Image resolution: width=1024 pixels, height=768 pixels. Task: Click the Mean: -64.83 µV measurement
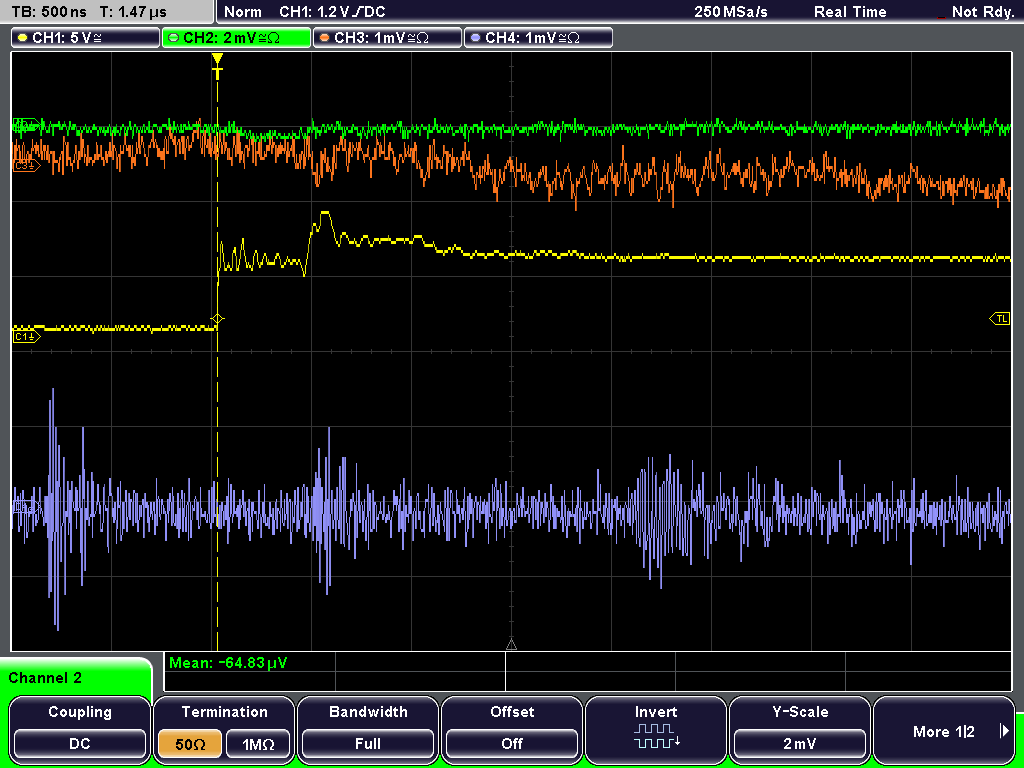tap(228, 663)
